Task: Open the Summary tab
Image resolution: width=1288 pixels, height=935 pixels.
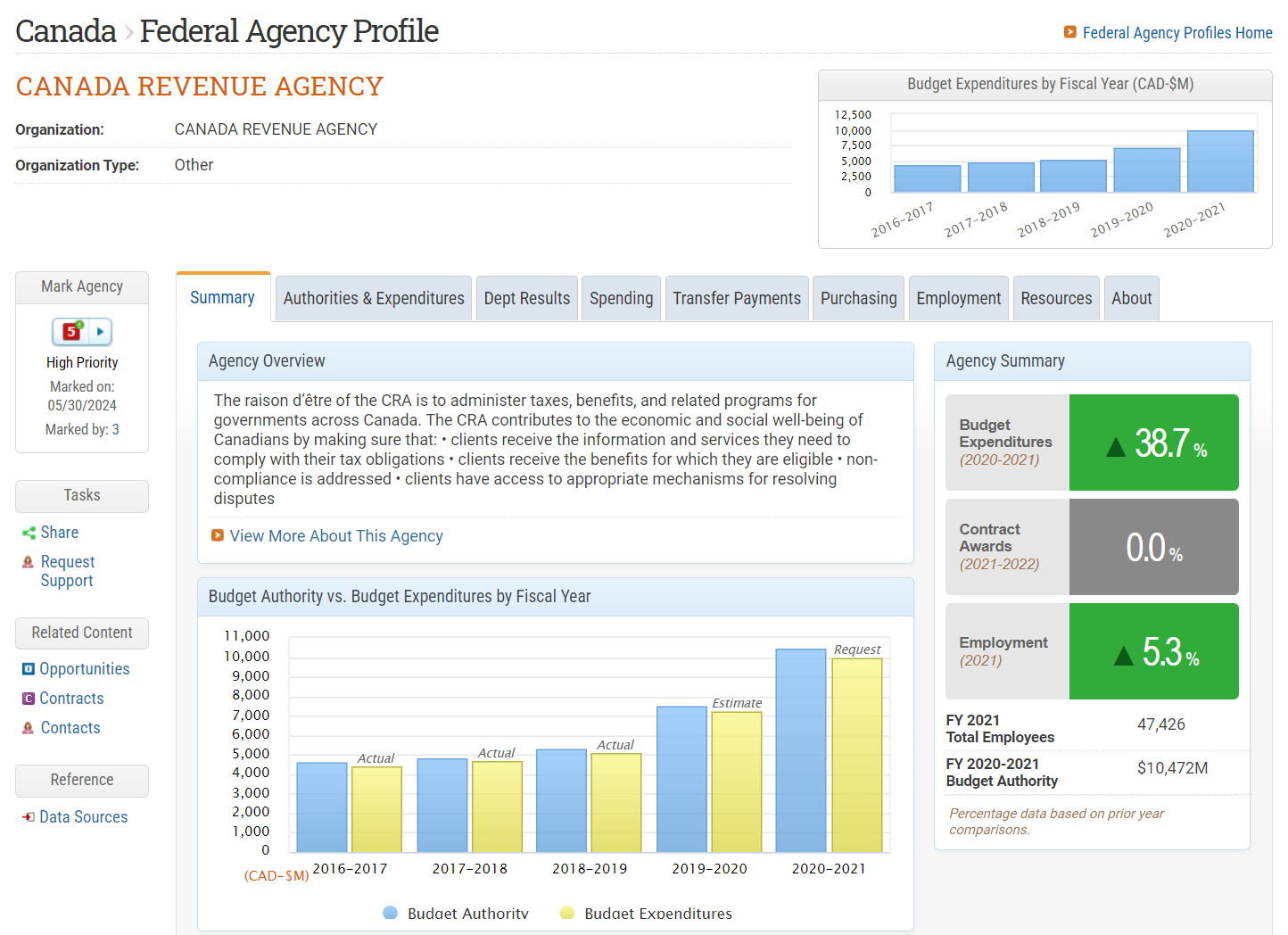Action: click(x=223, y=297)
